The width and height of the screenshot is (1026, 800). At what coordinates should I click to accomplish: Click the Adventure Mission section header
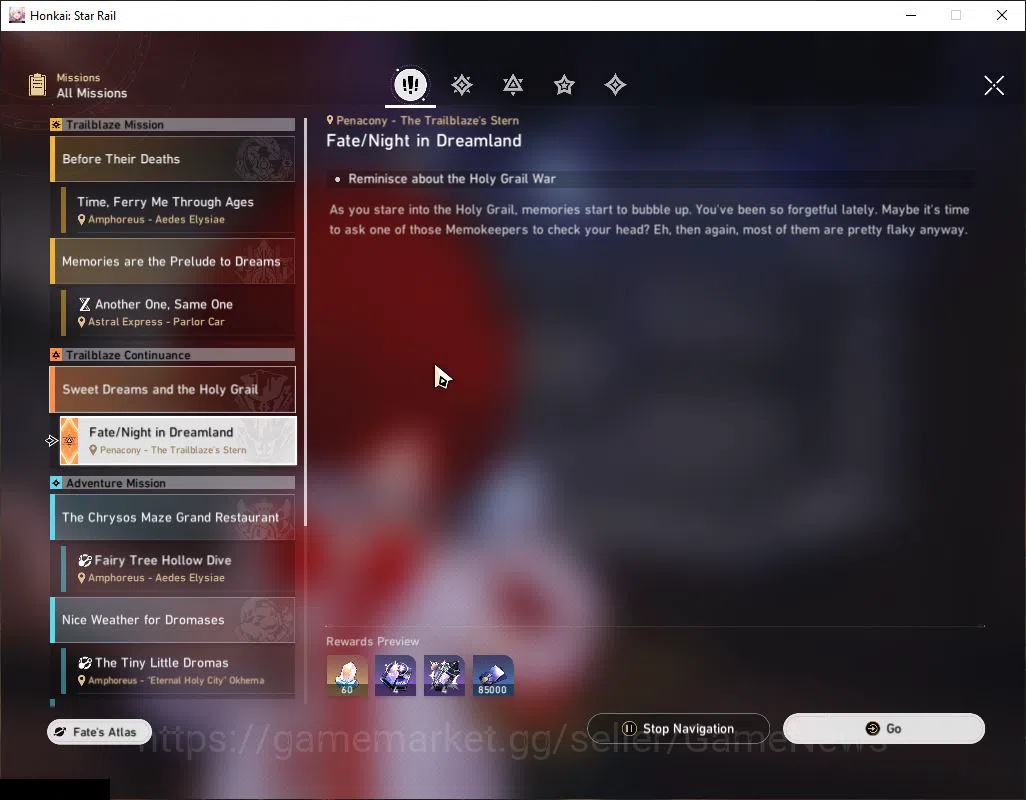tap(173, 483)
